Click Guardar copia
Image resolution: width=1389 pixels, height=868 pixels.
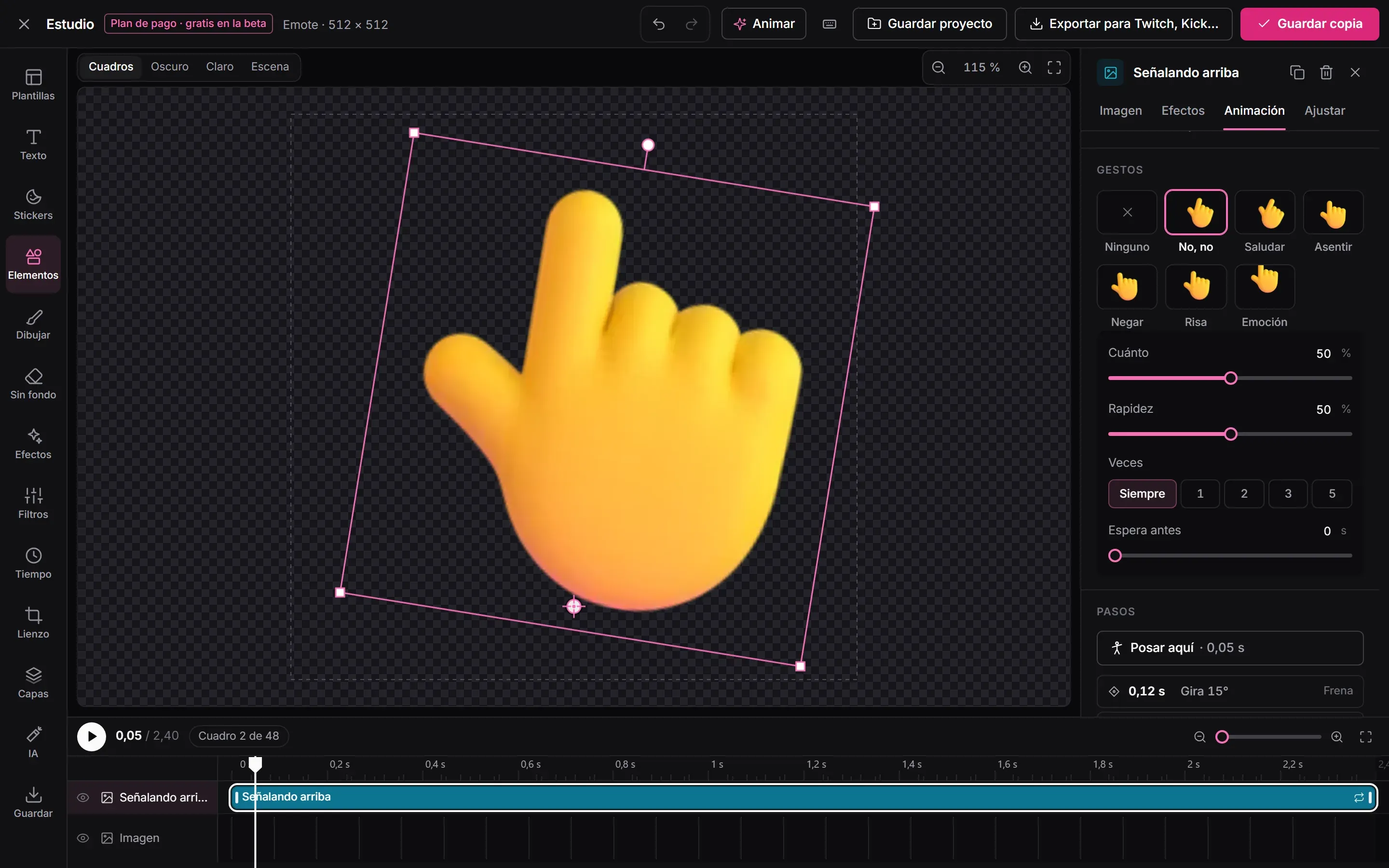(1309, 24)
